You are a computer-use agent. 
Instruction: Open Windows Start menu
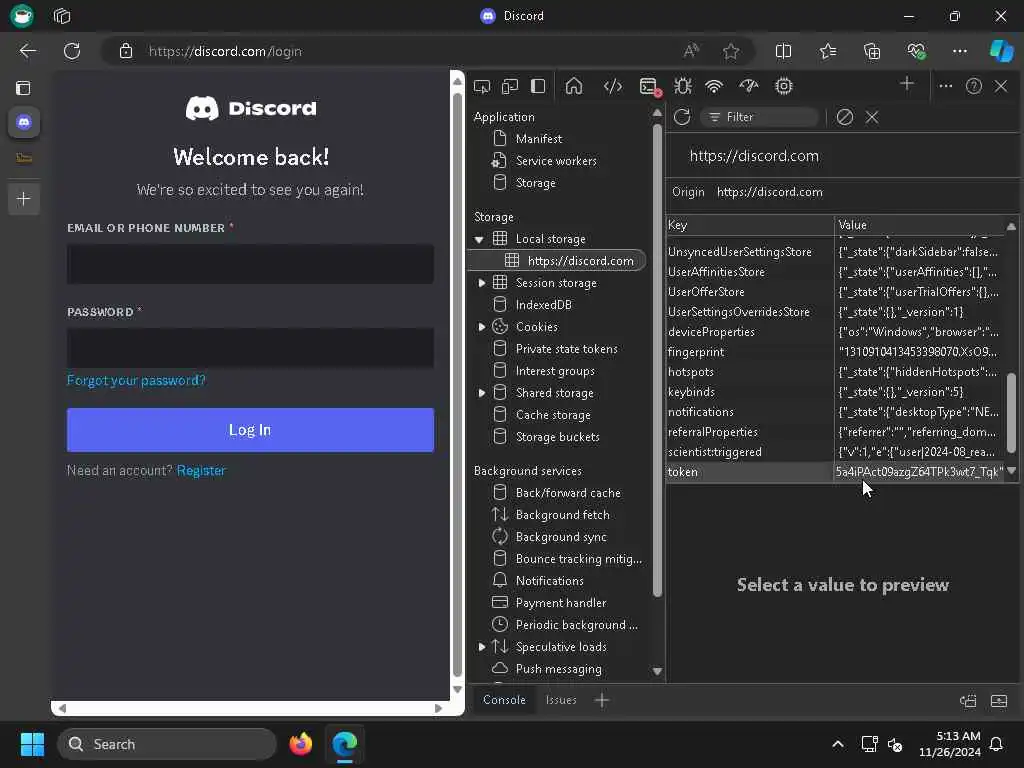click(x=32, y=744)
